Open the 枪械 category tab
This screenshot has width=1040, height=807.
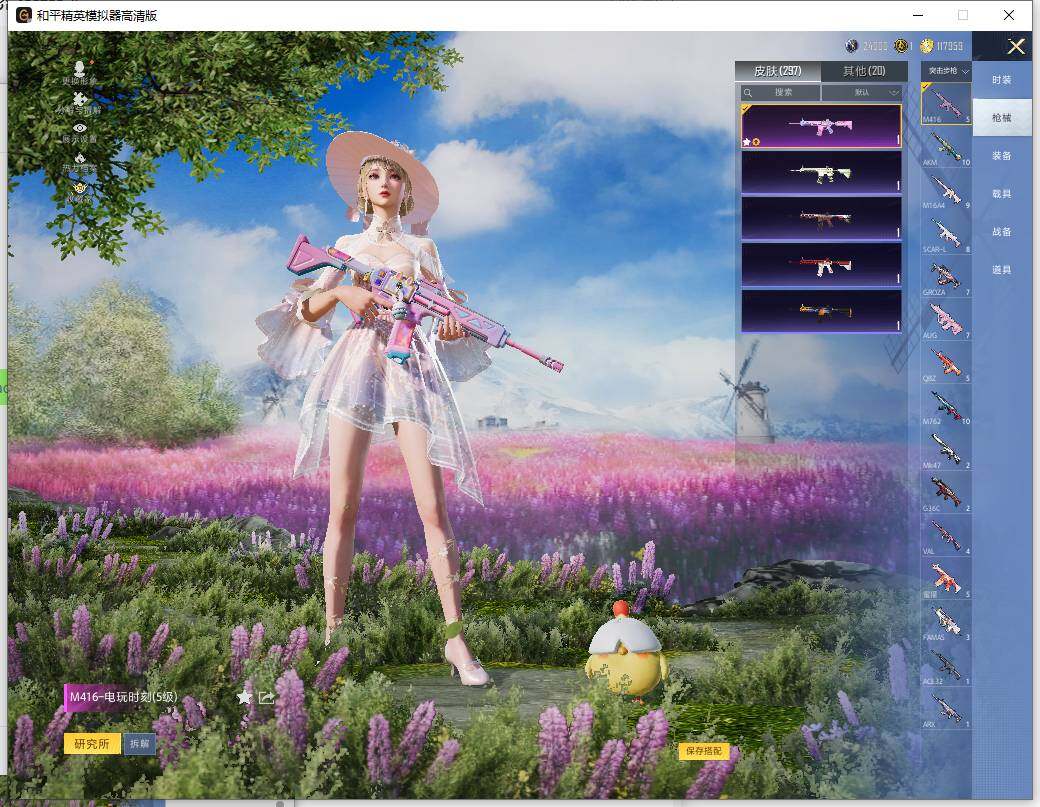tap(1002, 117)
